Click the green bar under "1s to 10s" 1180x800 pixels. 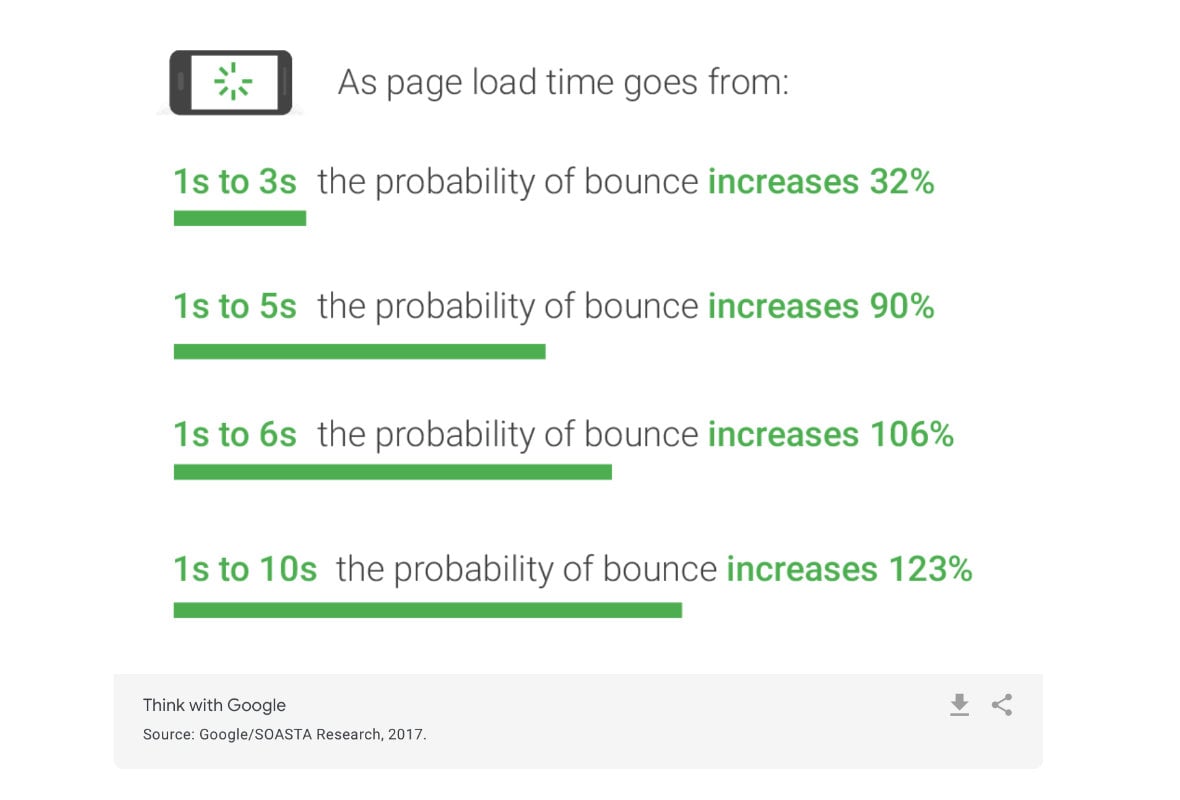point(427,610)
